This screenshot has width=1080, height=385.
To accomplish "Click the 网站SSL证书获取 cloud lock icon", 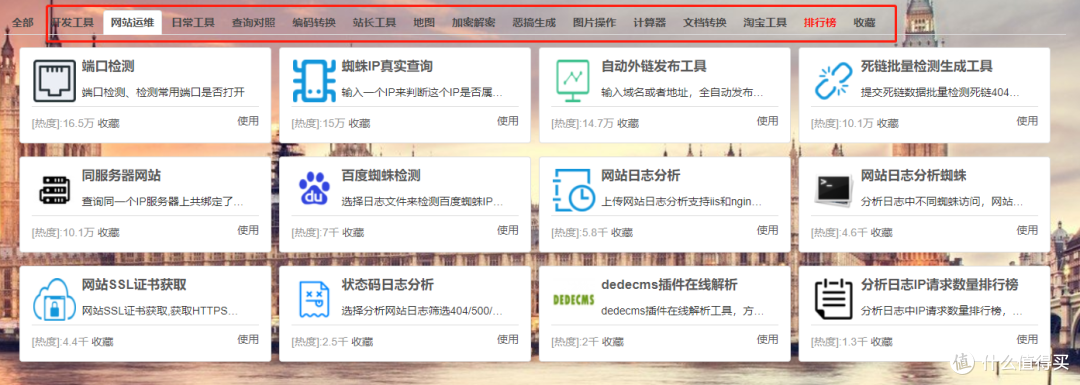I will click(x=54, y=299).
